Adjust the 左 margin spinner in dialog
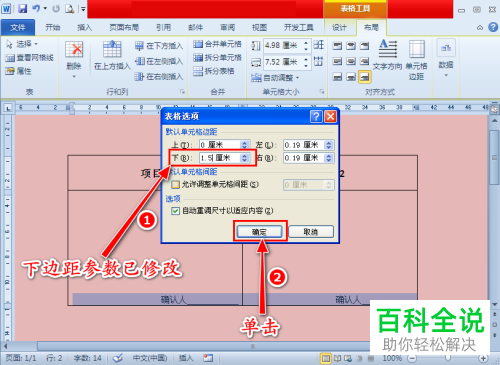 tap(329, 145)
